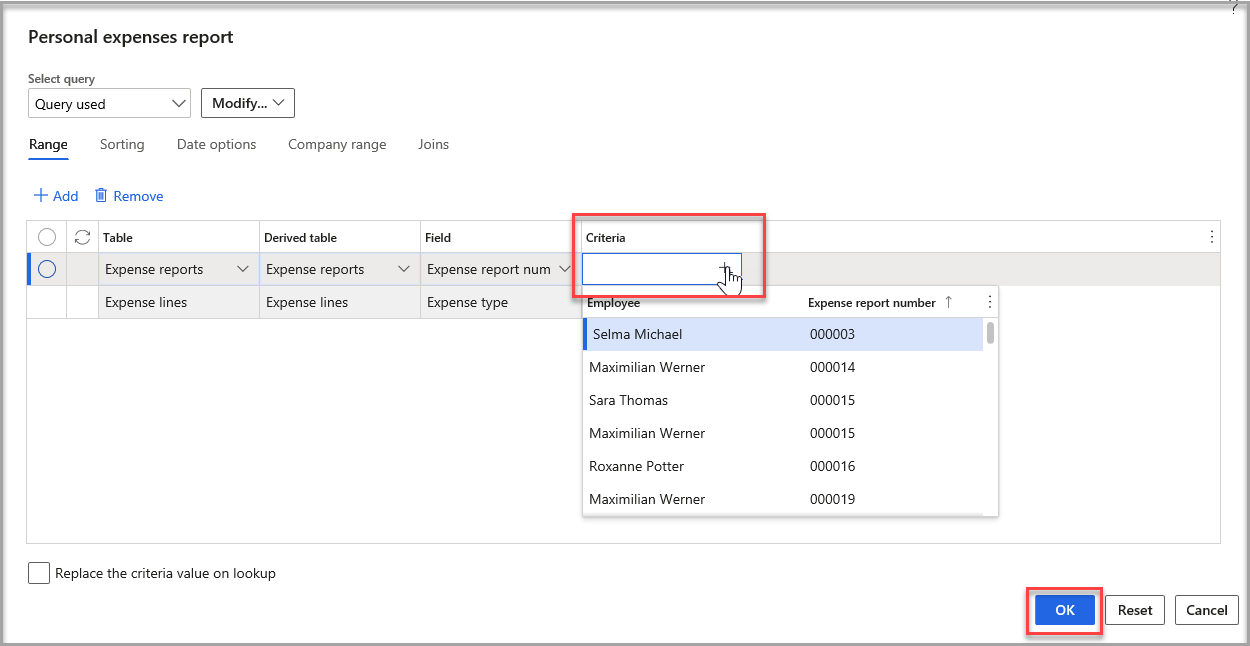This screenshot has width=1250, height=646.
Task: Go to the Company range tab
Action: tap(337, 145)
